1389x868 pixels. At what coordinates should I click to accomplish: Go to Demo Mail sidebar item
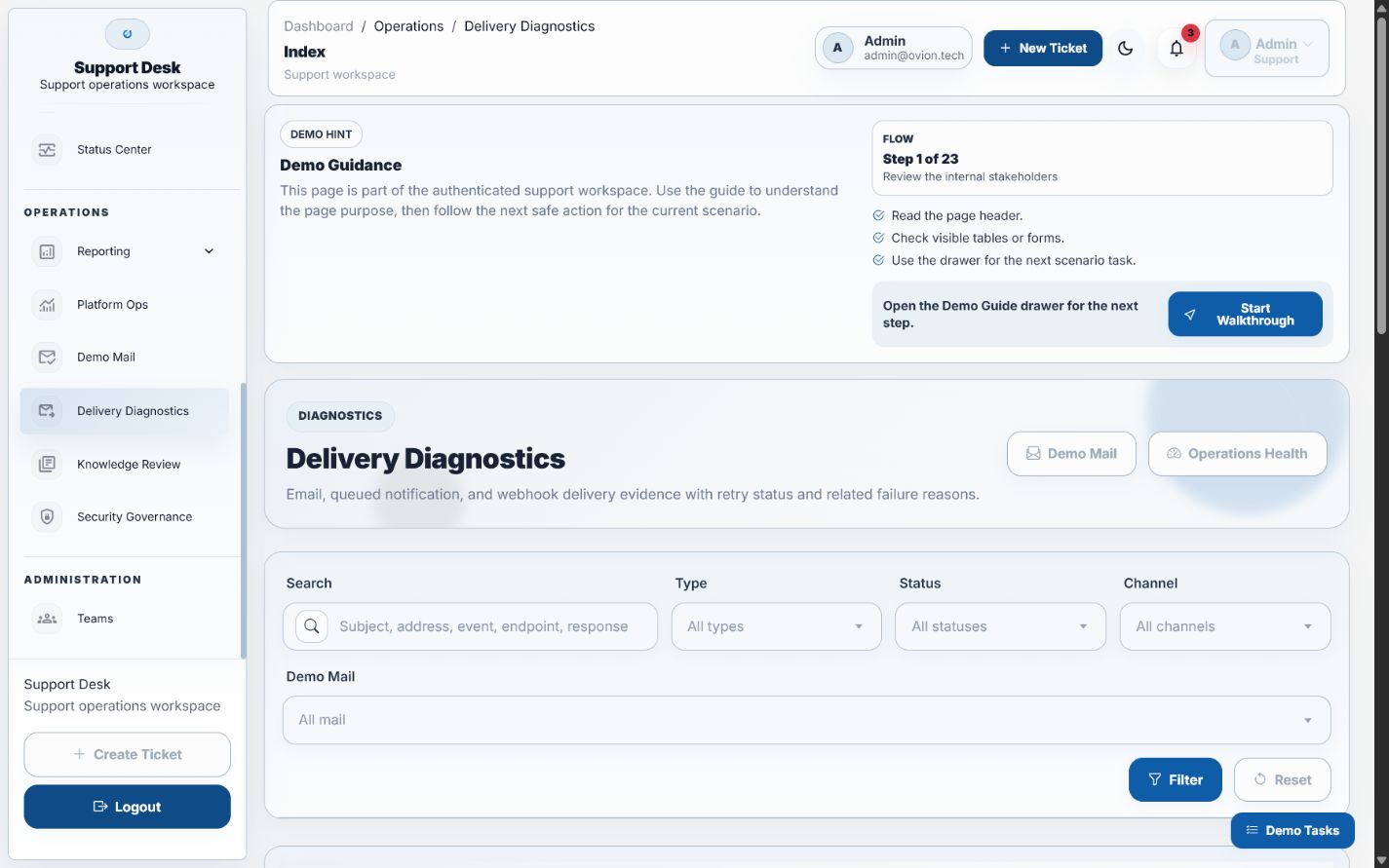click(125, 358)
